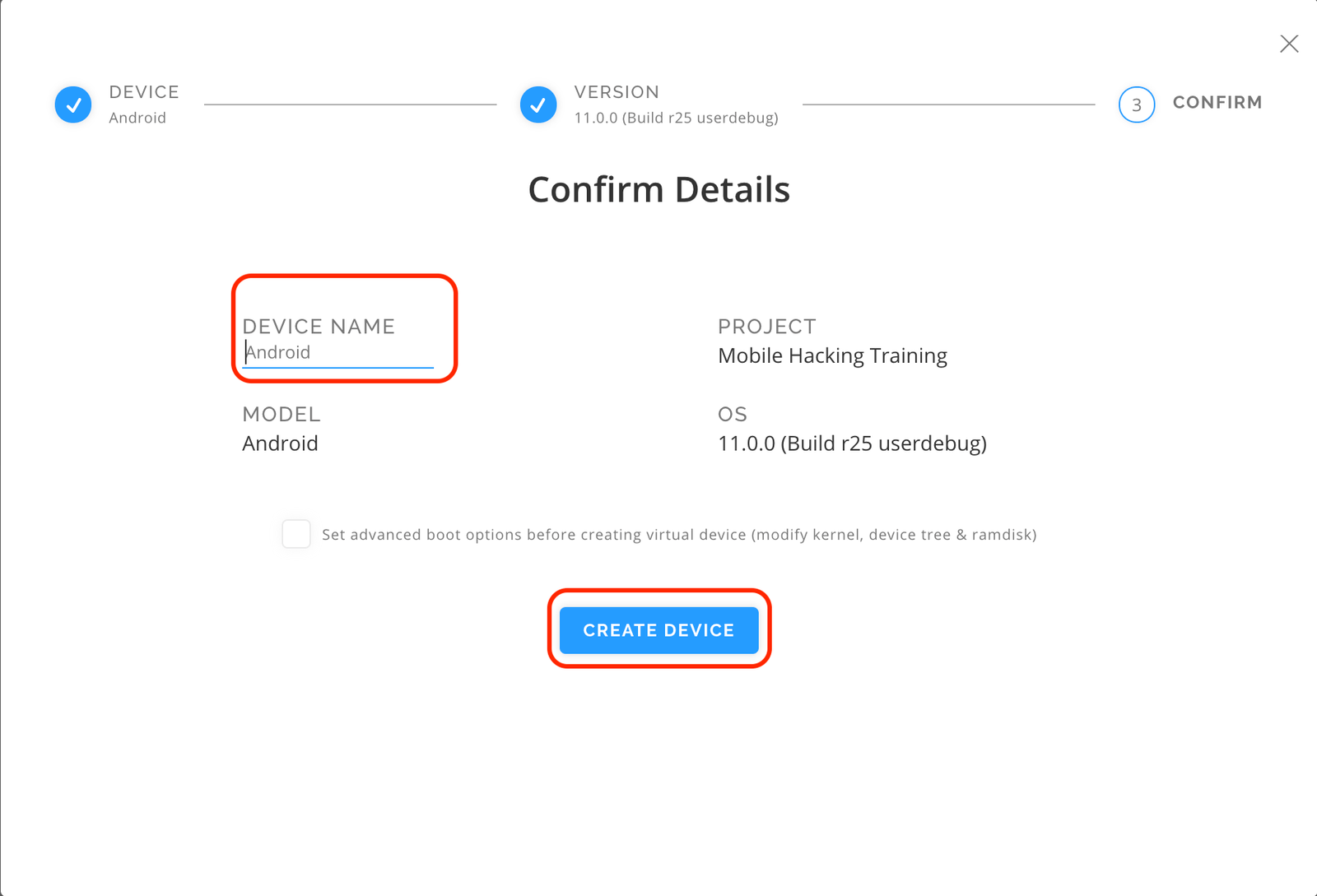Click the CREATE DEVICE button
Screen dimensions: 1317x896
coord(658,630)
